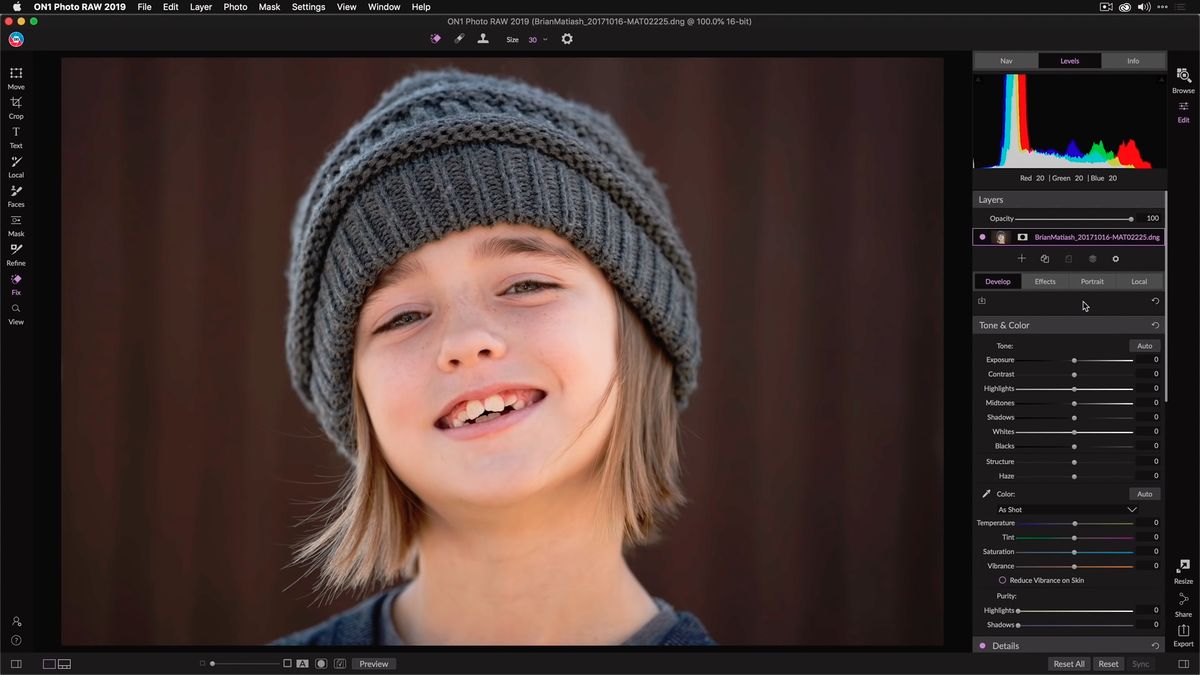The height and width of the screenshot is (675, 1200).
Task: Open the brush settings gear in the toolbar
Action: pos(566,39)
